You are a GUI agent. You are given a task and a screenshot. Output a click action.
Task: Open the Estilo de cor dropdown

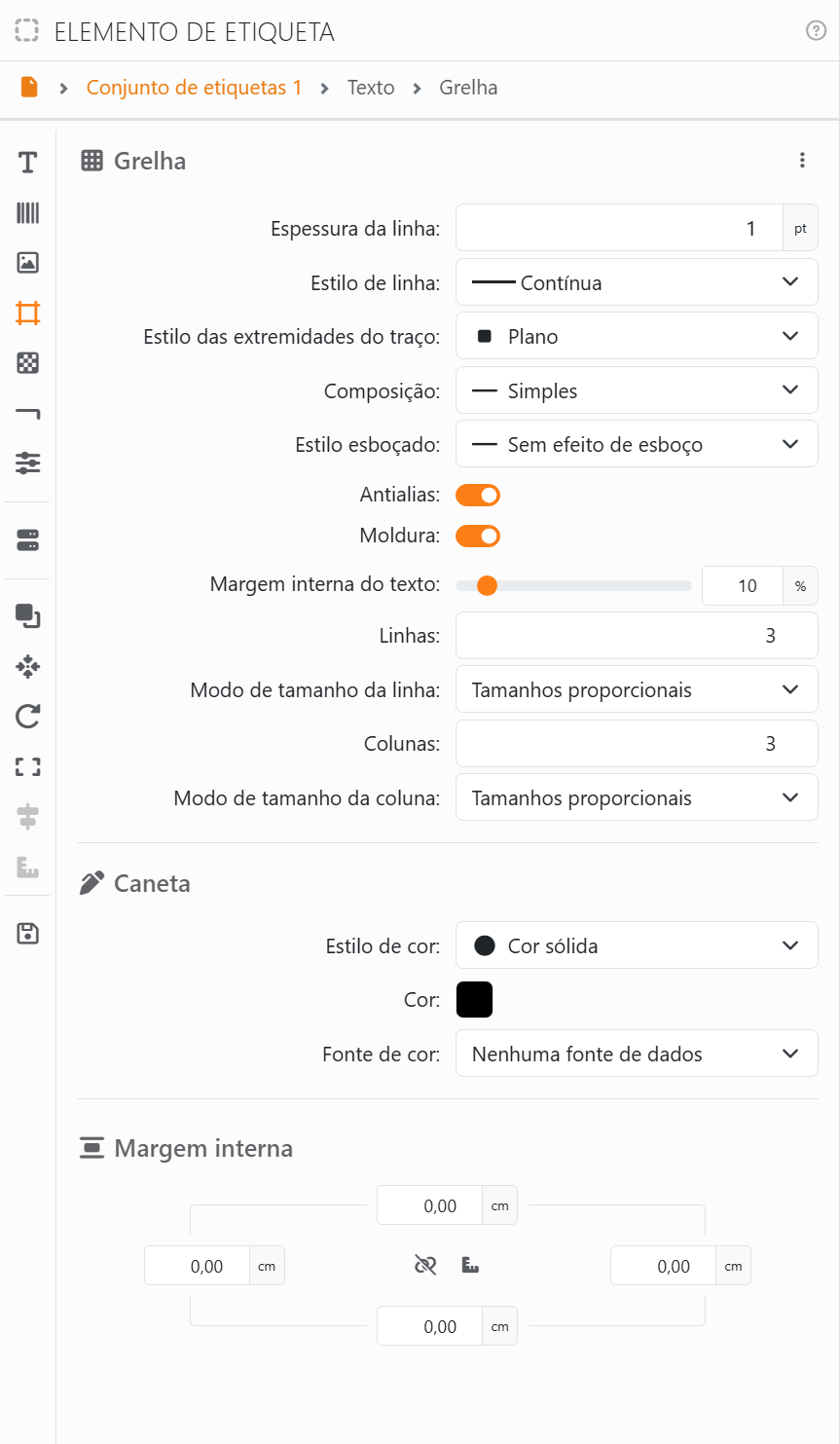click(x=637, y=945)
